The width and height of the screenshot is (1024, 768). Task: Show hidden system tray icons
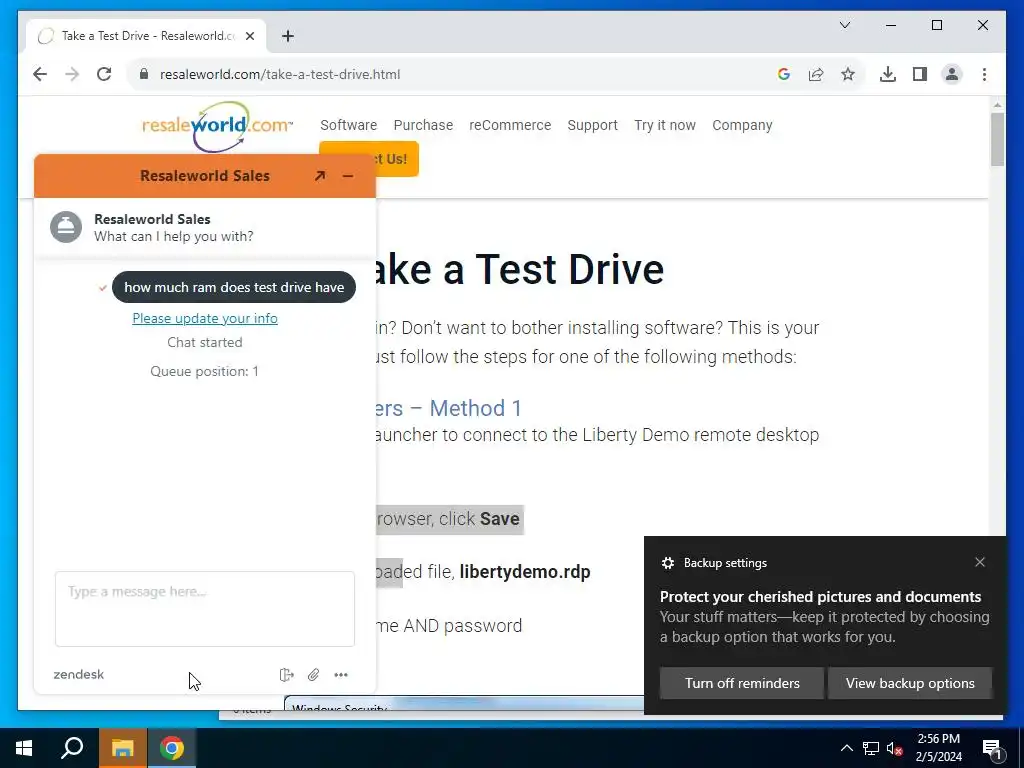pos(846,748)
